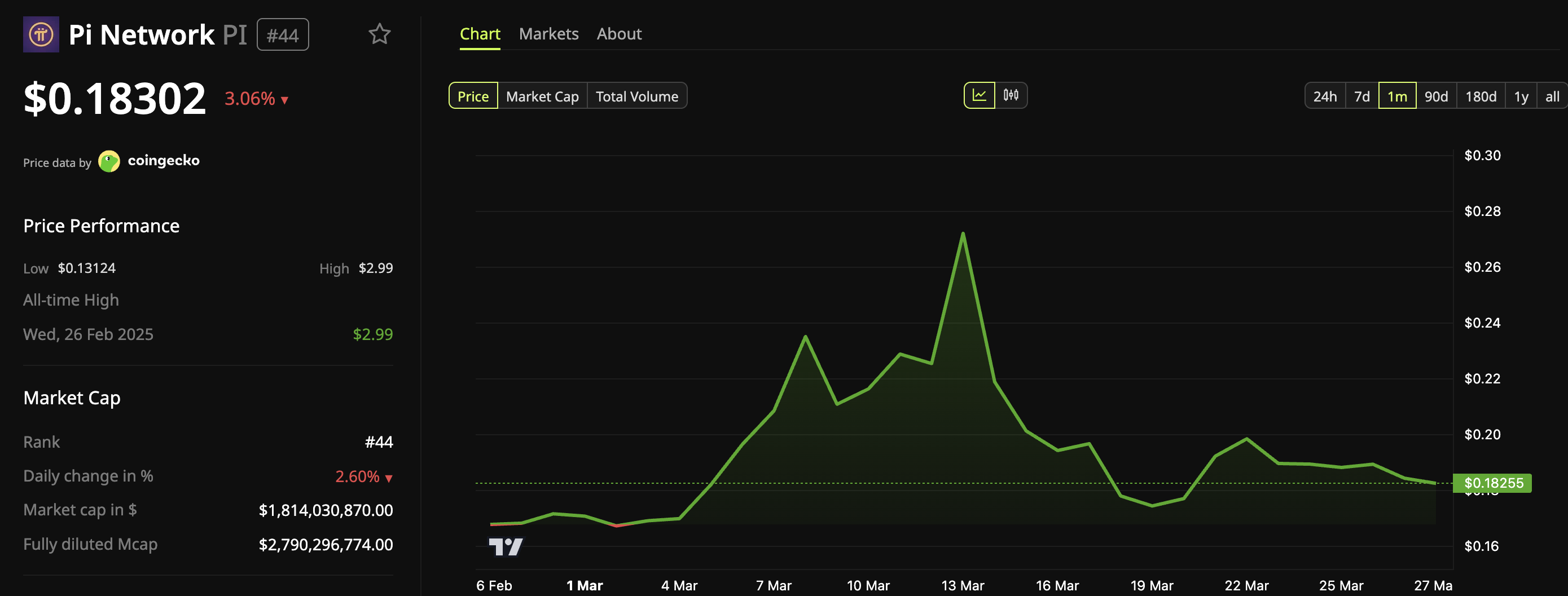Click the 6 Feb date axis label

point(494,586)
